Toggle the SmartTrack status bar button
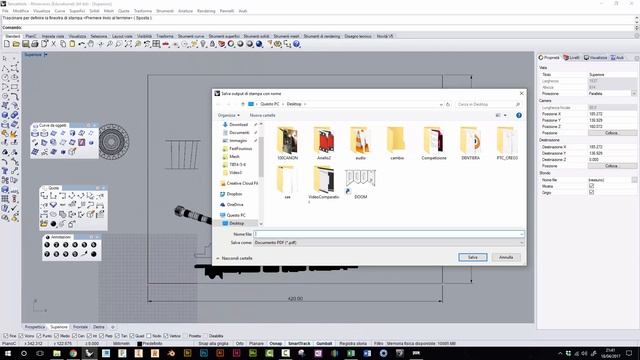This screenshot has height=360, width=640. (x=299, y=344)
